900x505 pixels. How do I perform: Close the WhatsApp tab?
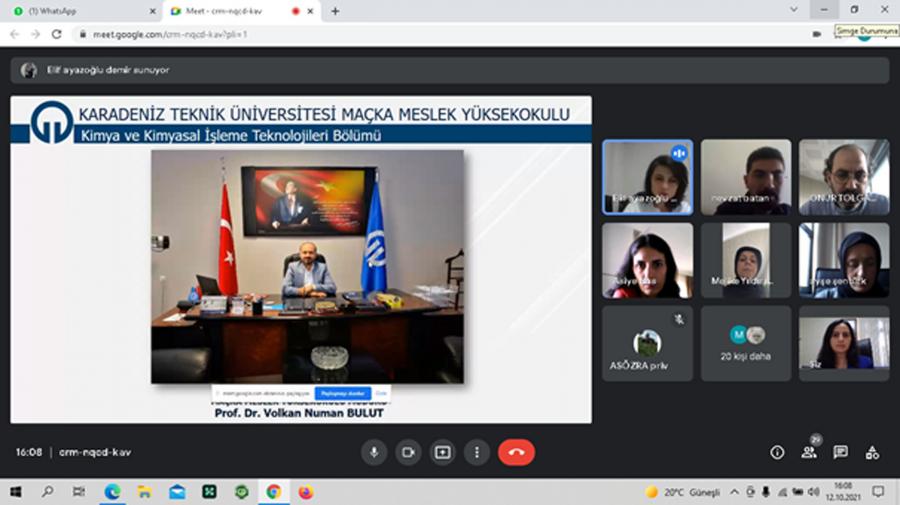pyautogui.click(x=152, y=11)
